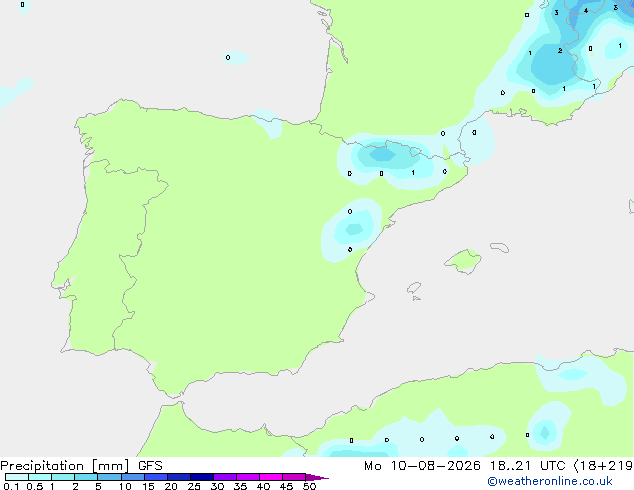Click the date text 'Mo 10-08-2026'
The image size is (634, 490).
tap(422, 466)
